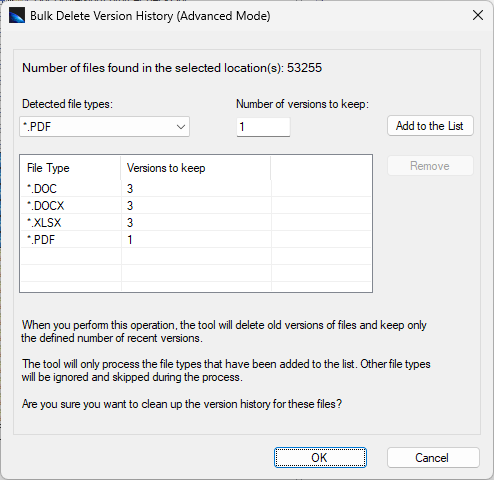Screen dimensions: 494x480
Task: Confirm with the OK button
Action: point(320,457)
